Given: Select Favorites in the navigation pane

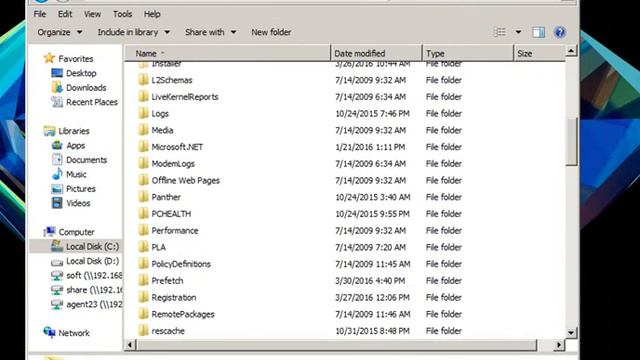Looking at the screenshot, I should 76,59.
